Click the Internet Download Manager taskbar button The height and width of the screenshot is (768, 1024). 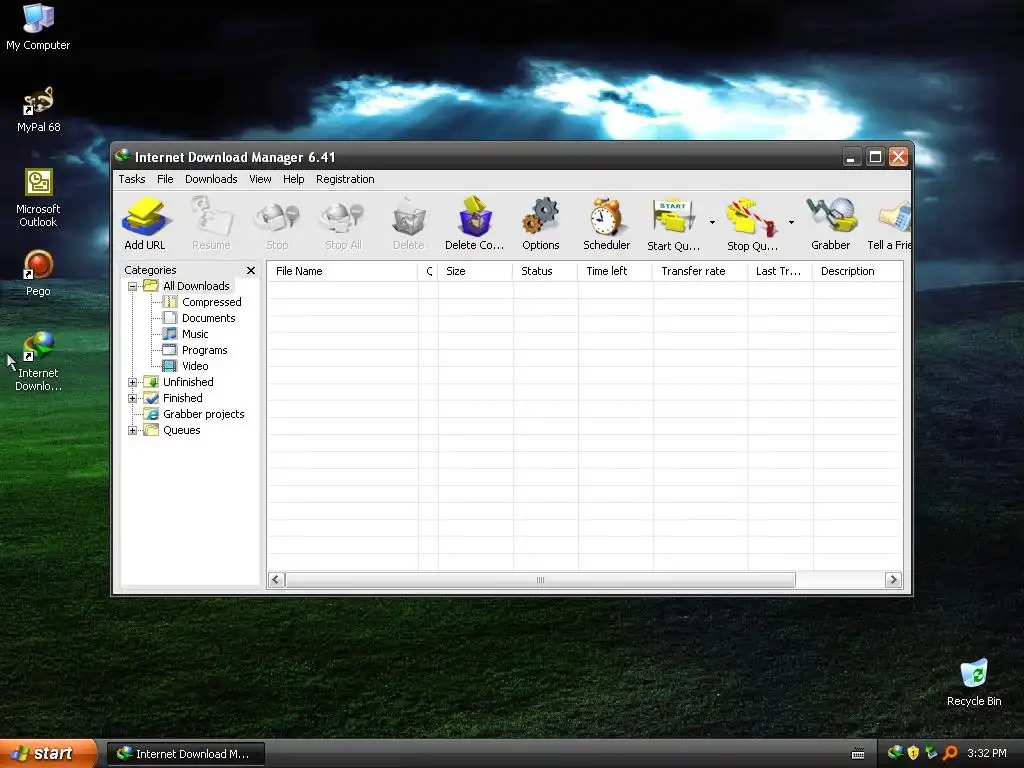point(185,754)
